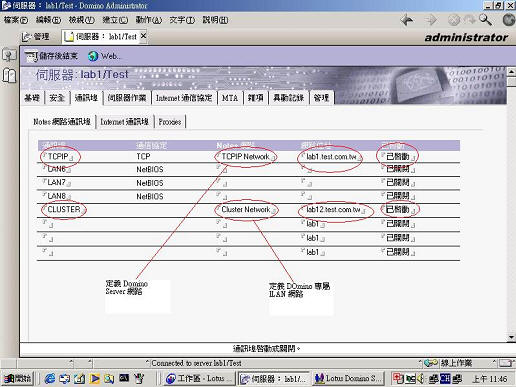Click the Cluster Network field
516x387 pixels.
[246, 210]
